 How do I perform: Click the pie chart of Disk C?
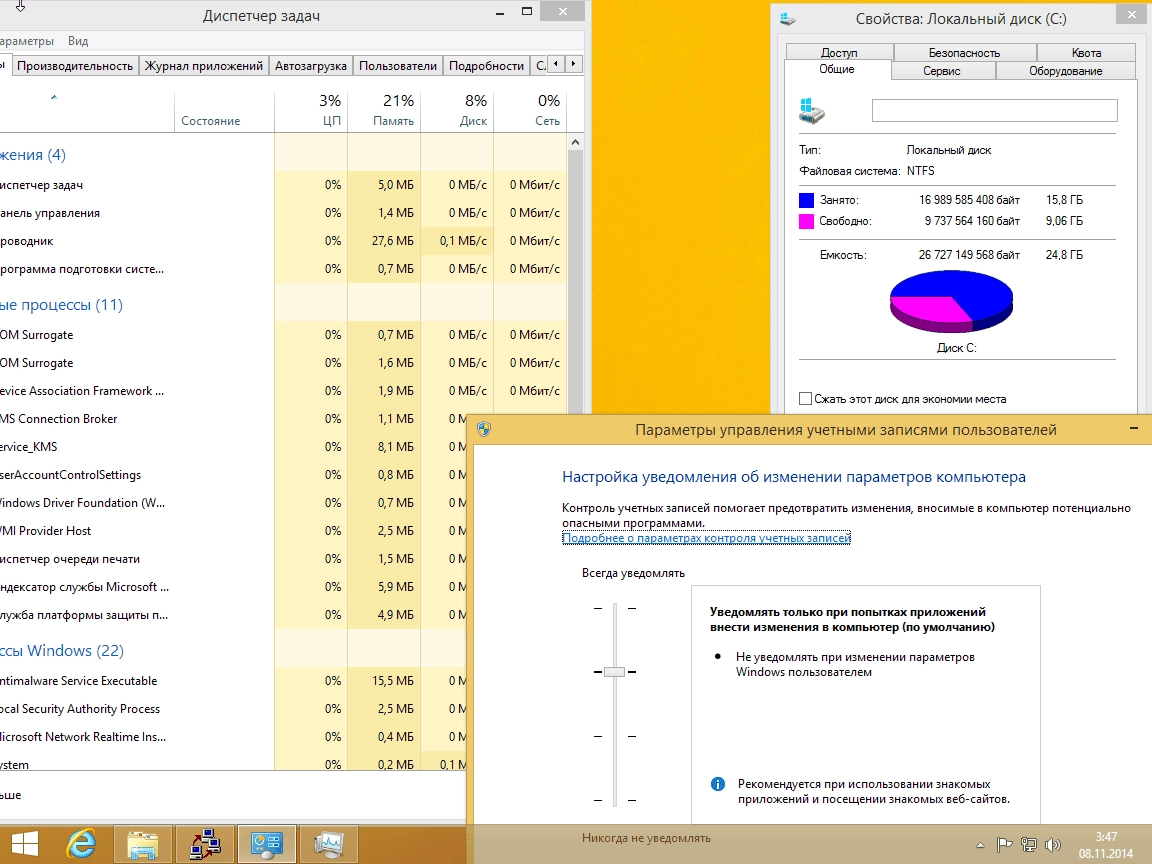tap(951, 301)
